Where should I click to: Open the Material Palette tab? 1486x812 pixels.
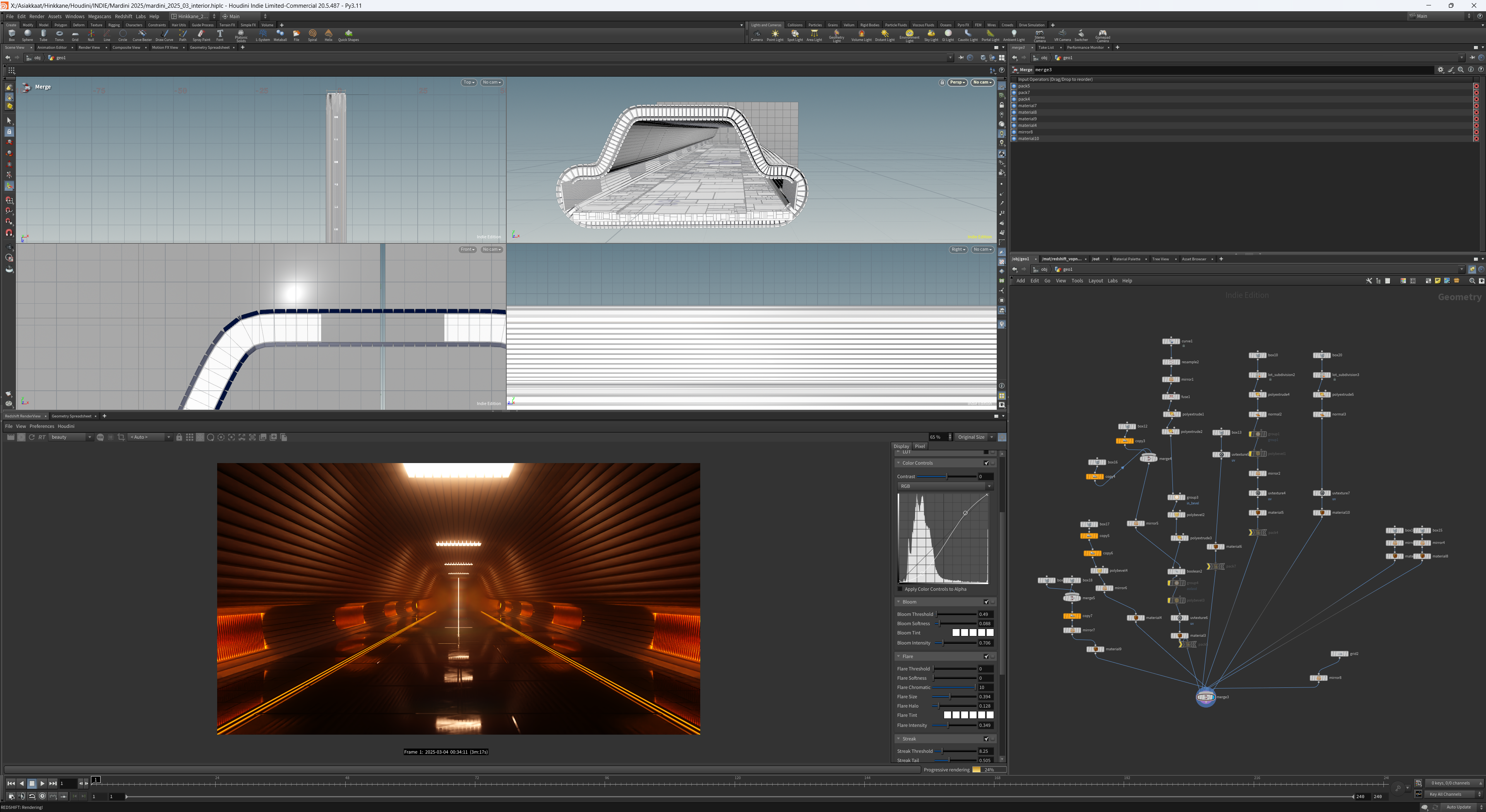click(1126, 259)
